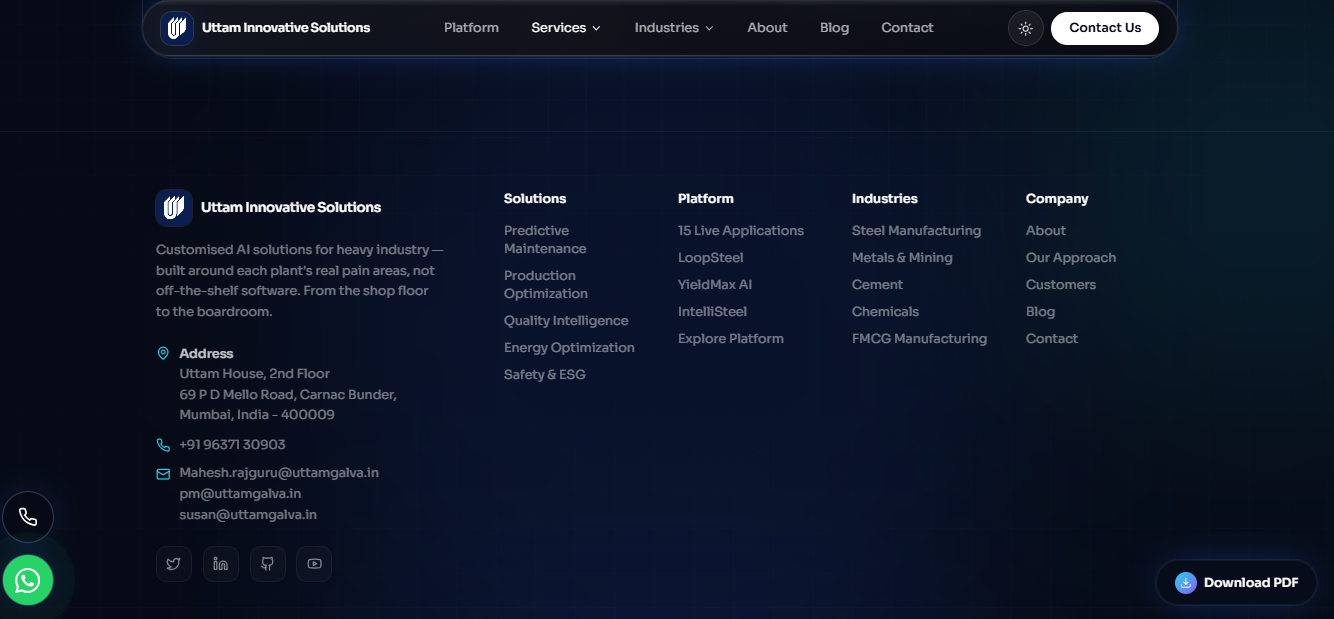Click Explore Platform footer link
This screenshot has height=619, width=1334.
click(731, 339)
